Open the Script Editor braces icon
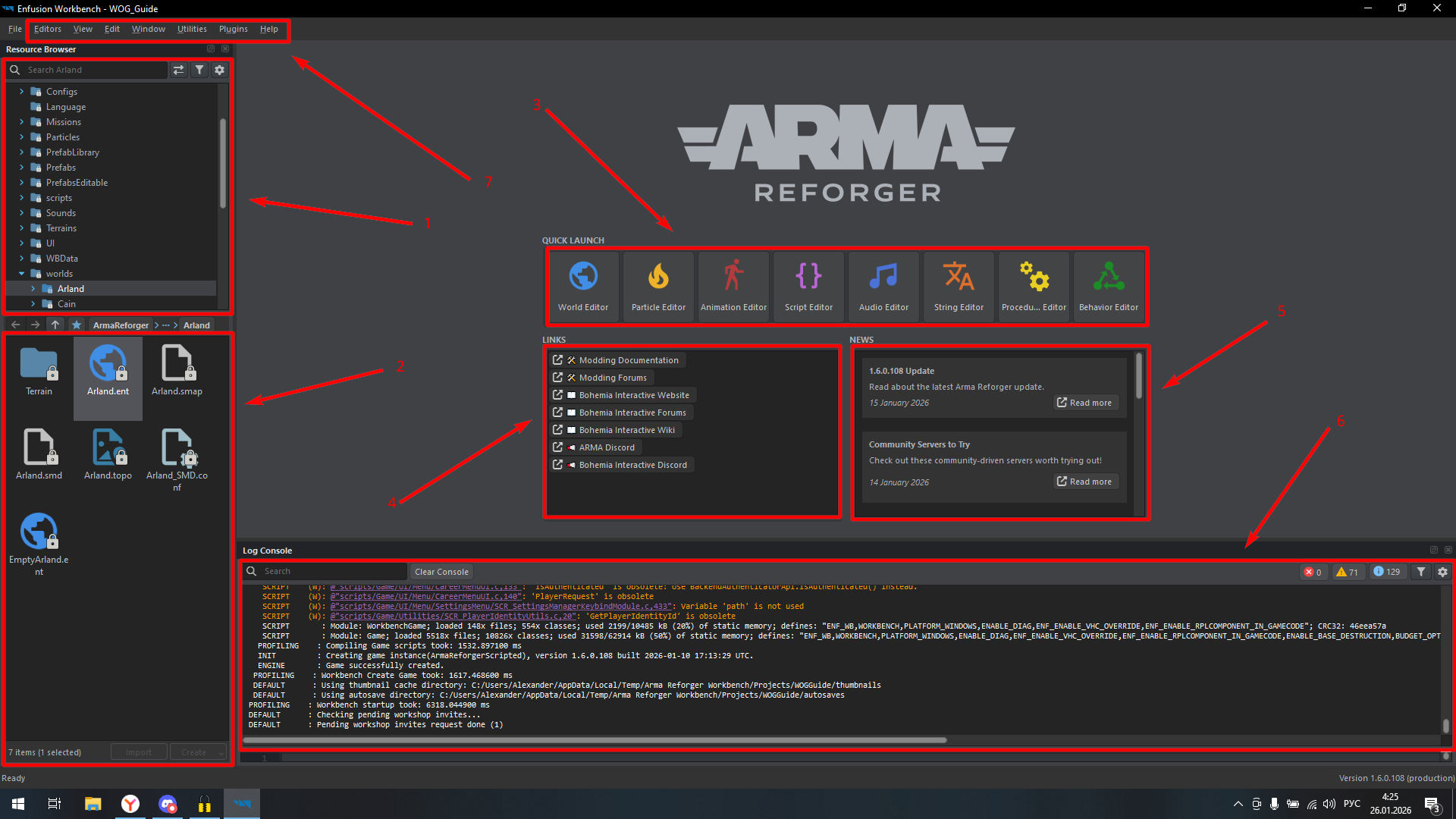The image size is (1456, 819). (x=808, y=287)
